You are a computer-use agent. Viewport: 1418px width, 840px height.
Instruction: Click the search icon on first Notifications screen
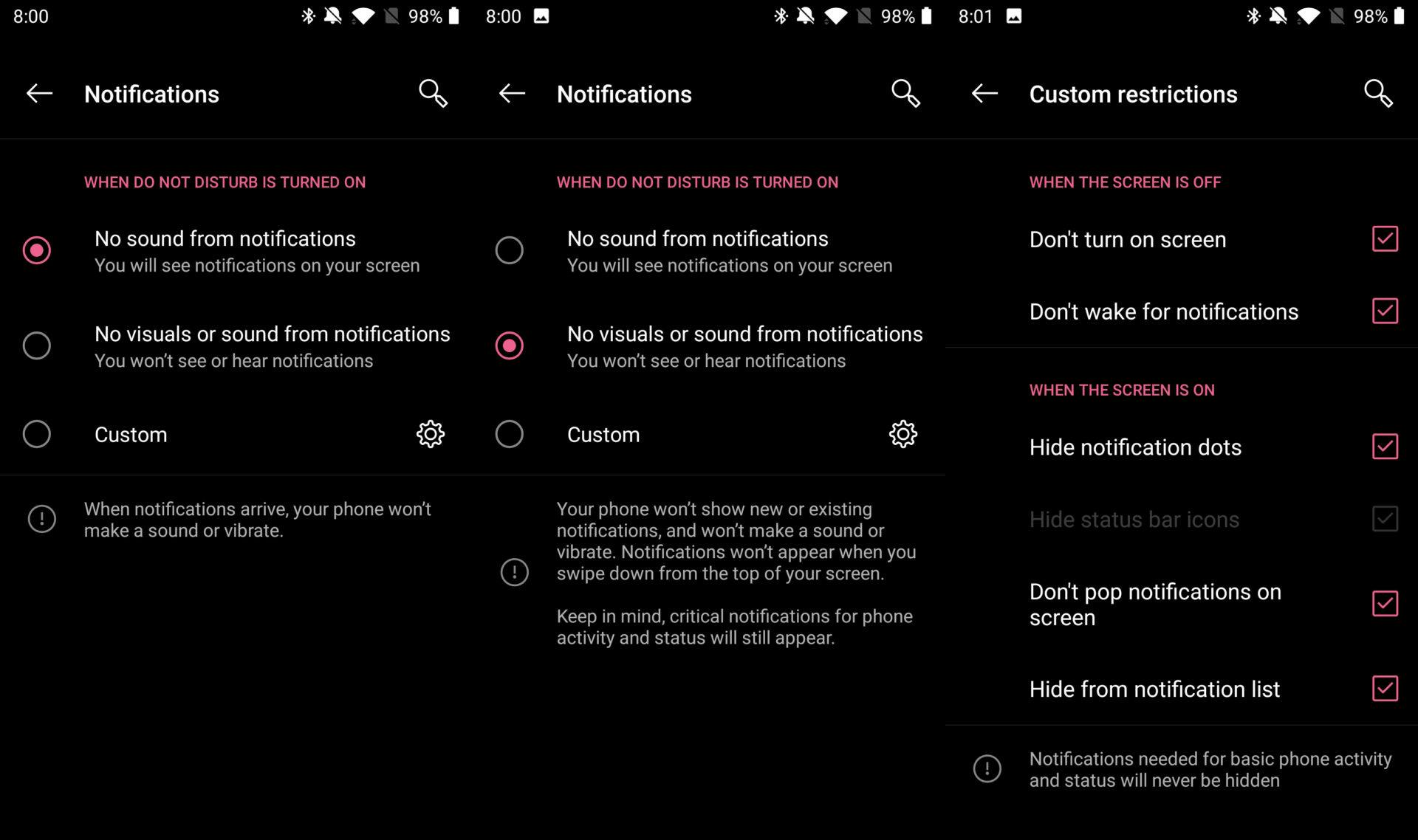click(433, 93)
